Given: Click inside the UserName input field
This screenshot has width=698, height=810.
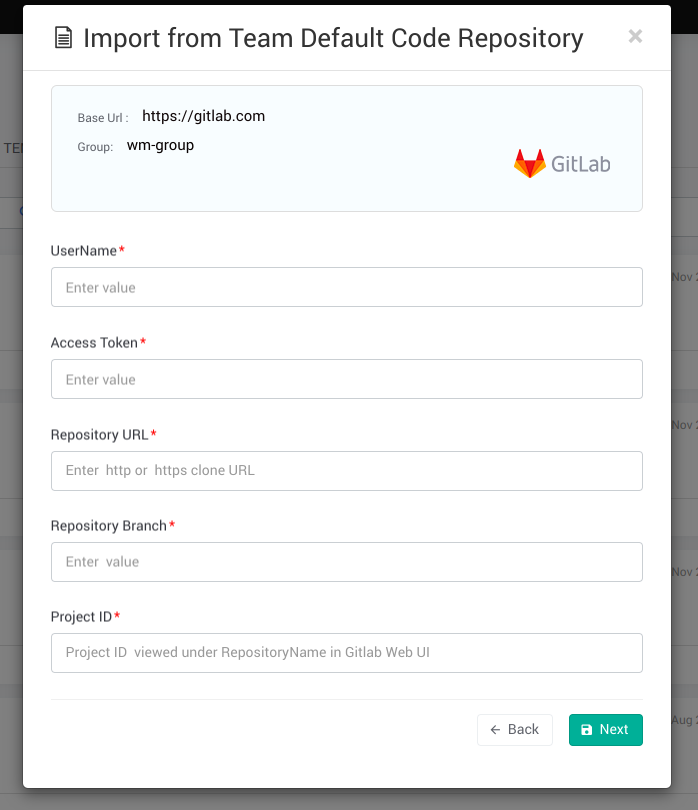Looking at the screenshot, I should 346,287.
